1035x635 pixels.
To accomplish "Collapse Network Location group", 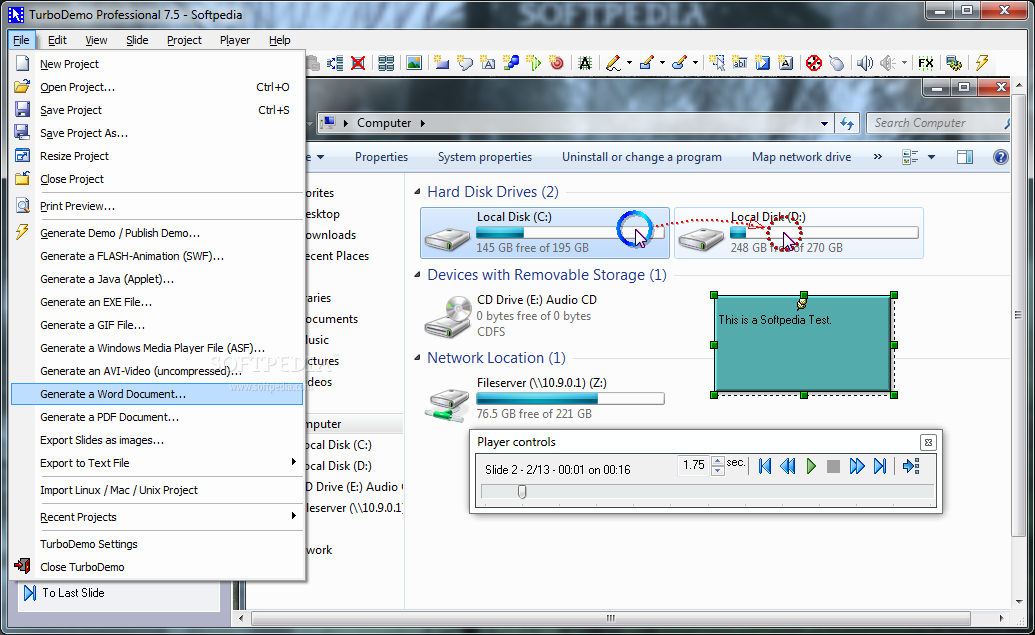I will (x=417, y=358).
